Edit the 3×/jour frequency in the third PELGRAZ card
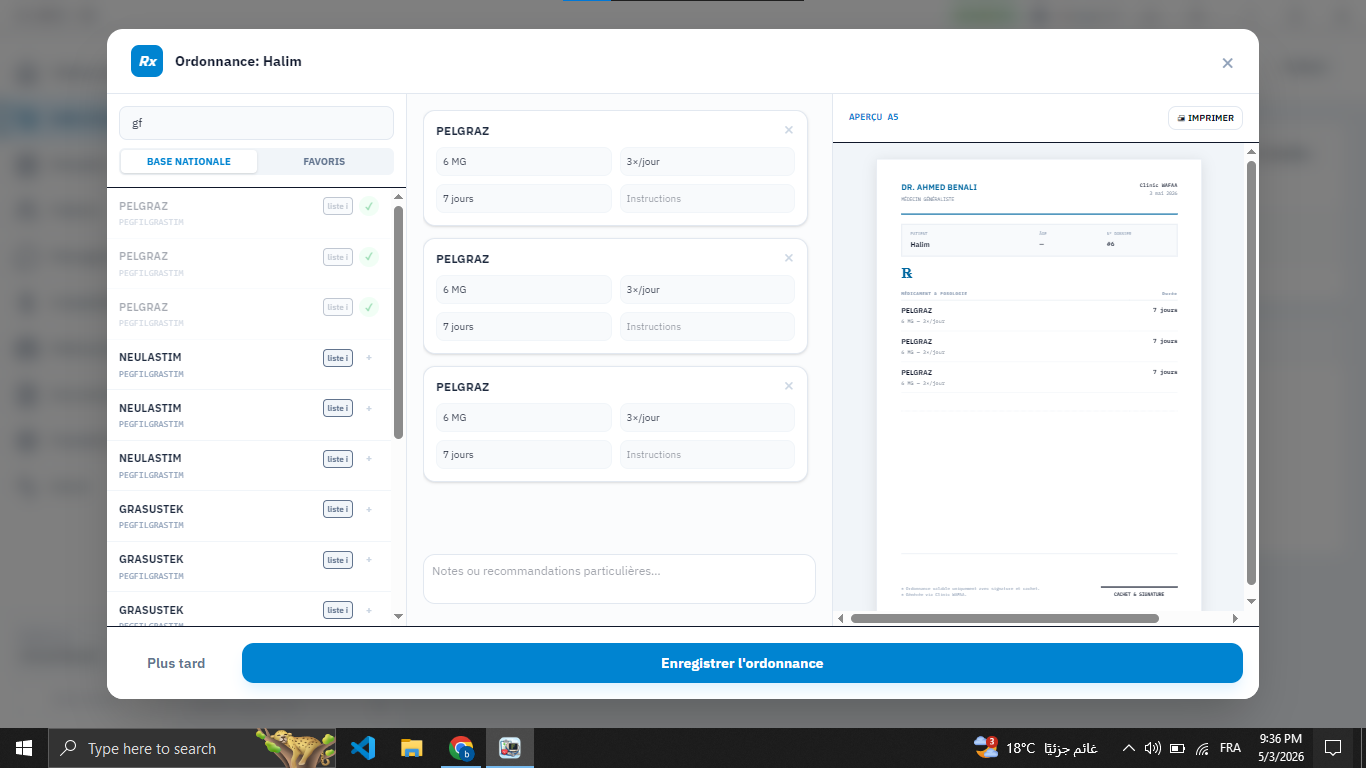This screenshot has height=768, width=1366. [x=707, y=418]
